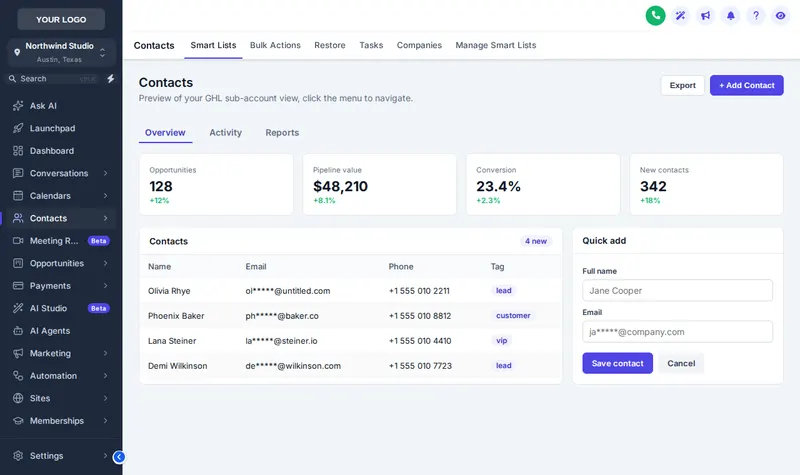Expand the Calendars menu chevron

106,195
